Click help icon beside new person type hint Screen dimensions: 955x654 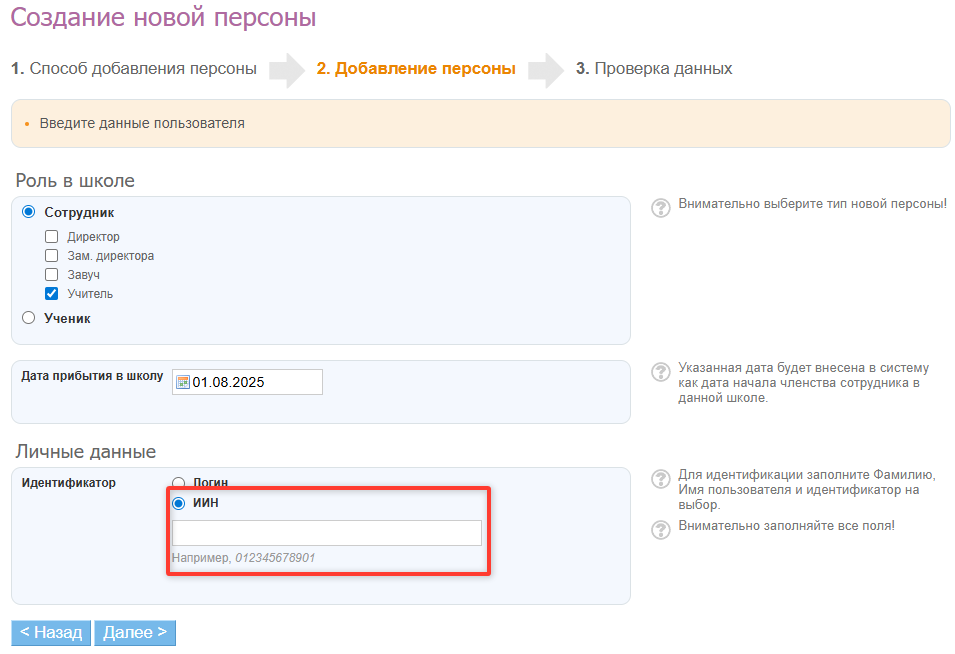[660, 208]
